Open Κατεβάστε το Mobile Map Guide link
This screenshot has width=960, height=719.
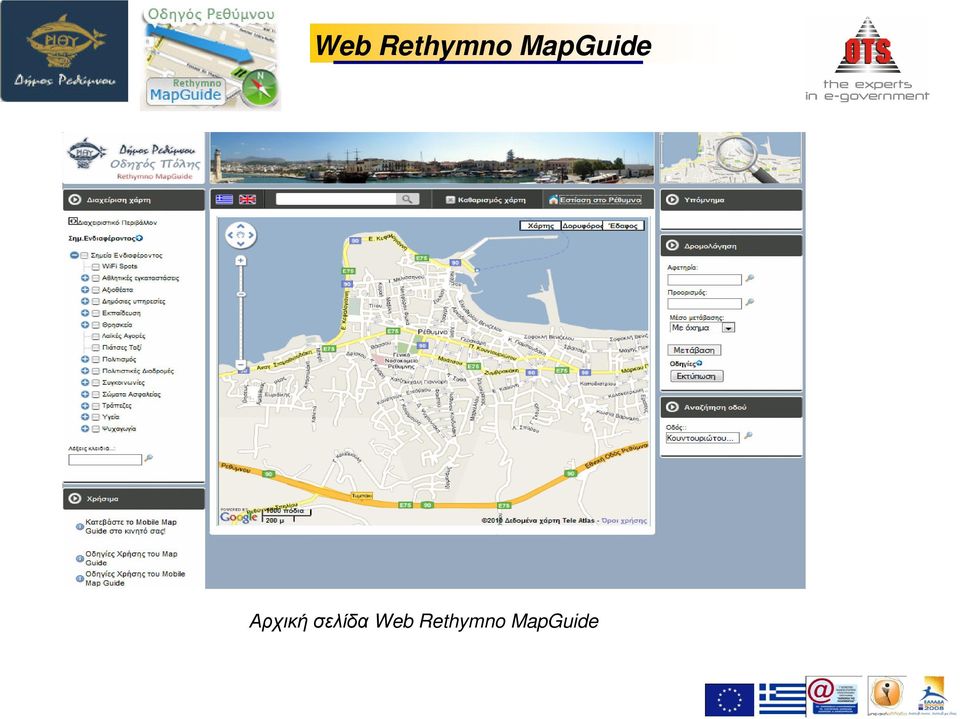pyautogui.click(x=130, y=527)
